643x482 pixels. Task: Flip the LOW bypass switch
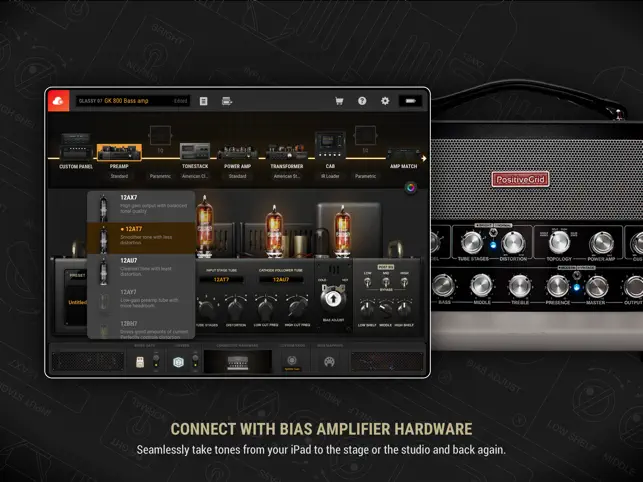367,282
